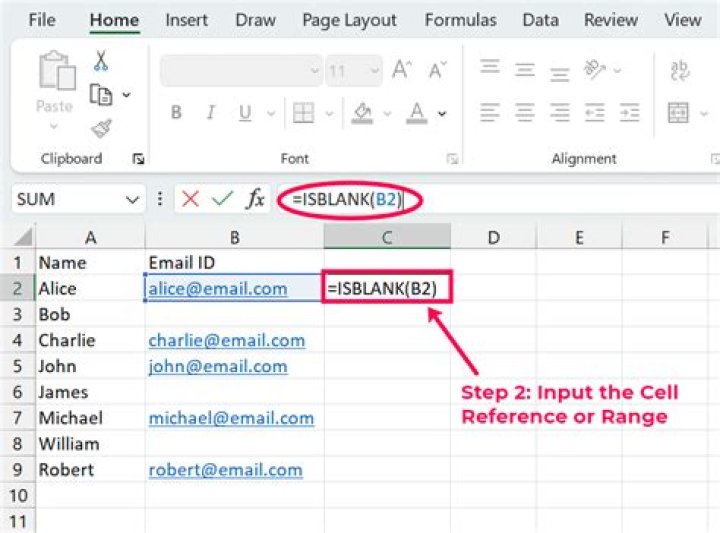Confirm formula with the green checkmark
The image size is (720, 533).
tap(223, 199)
